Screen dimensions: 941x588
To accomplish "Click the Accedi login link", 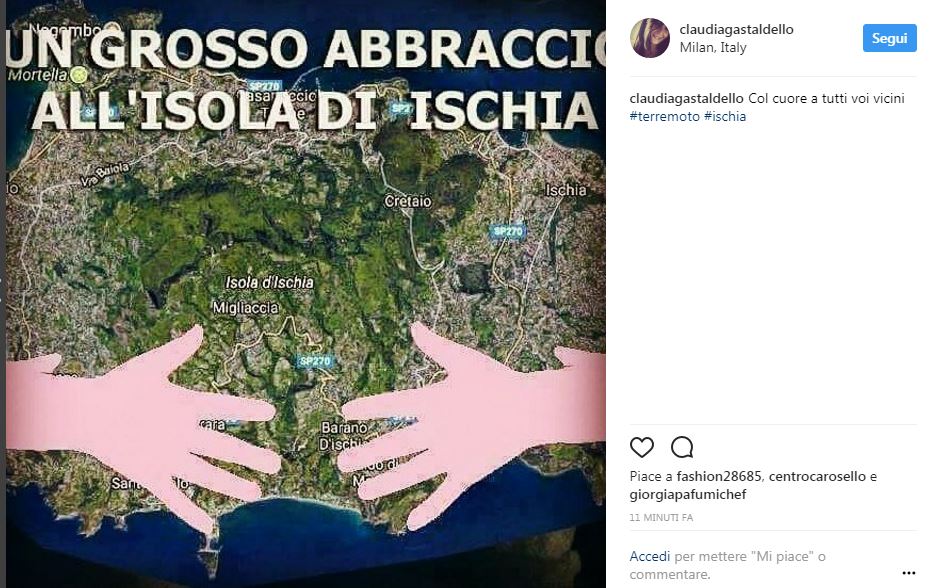I will click(x=649, y=556).
